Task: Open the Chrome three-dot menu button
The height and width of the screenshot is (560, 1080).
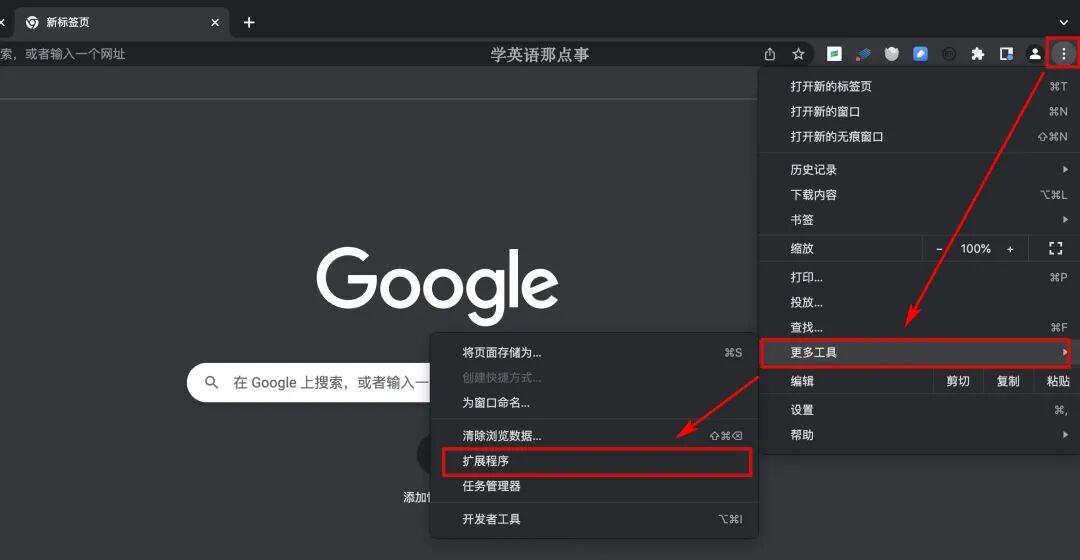Action: [1063, 54]
